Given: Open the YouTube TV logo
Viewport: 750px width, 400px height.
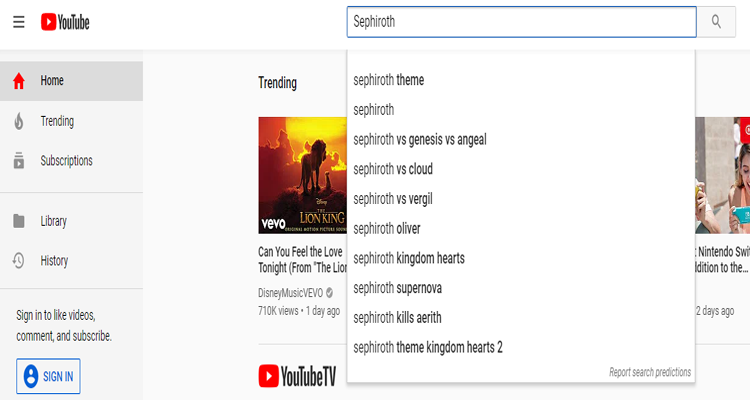Looking at the screenshot, I should click(297, 376).
